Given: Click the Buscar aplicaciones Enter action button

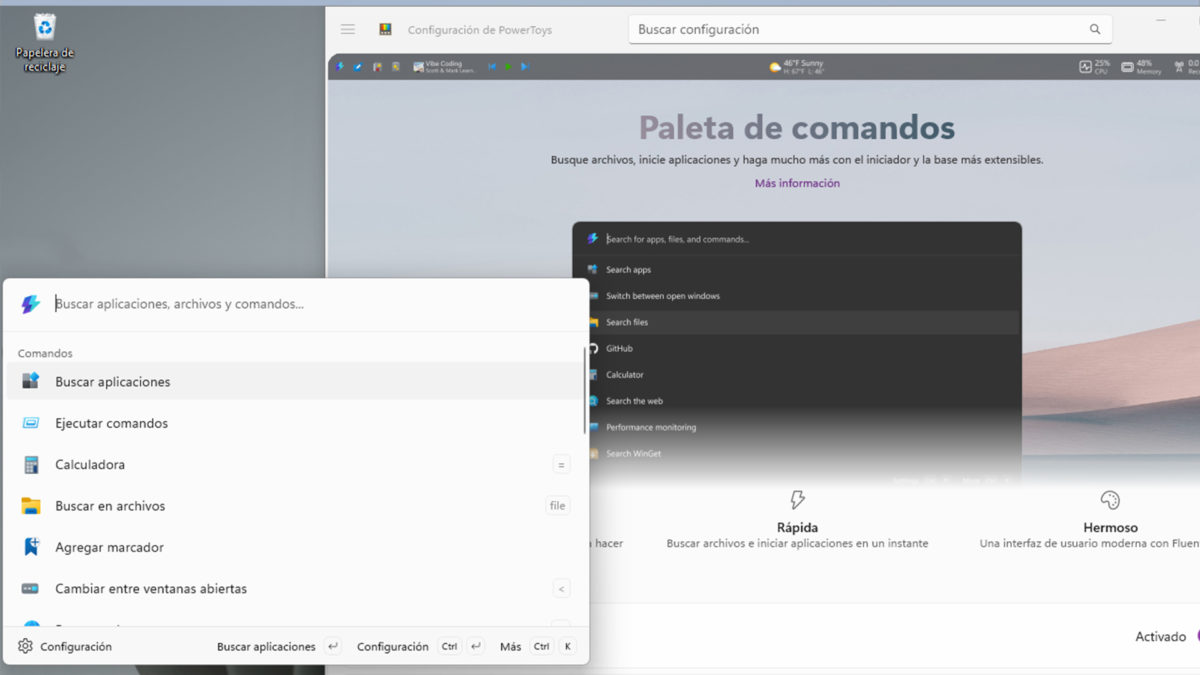Looking at the screenshot, I should coord(279,647).
